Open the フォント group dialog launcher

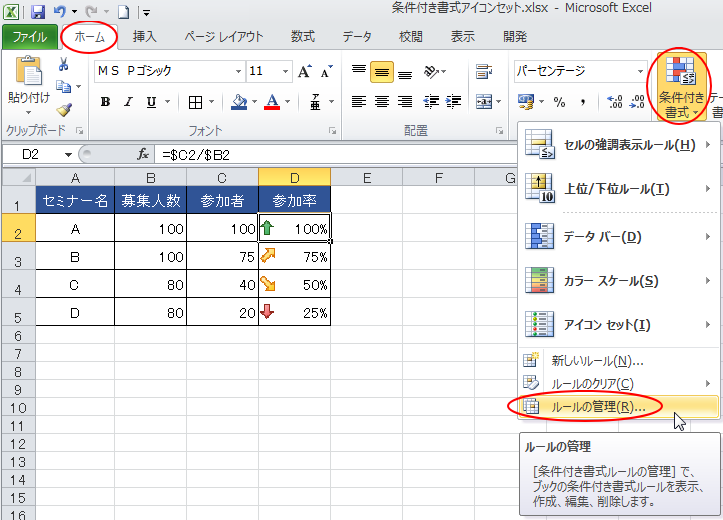[332, 131]
